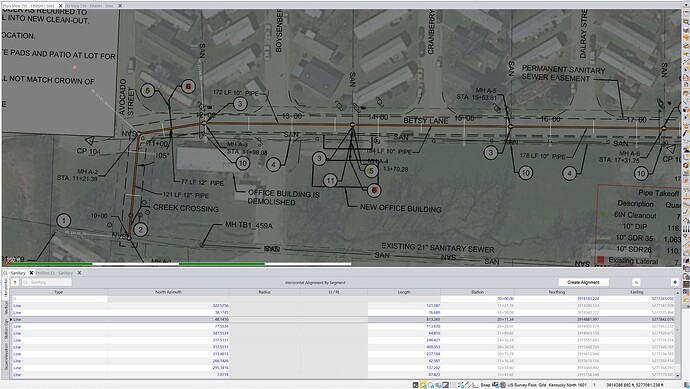Click the coordinate readout in the status bar
The image size is (690, 389).
pyautogui.click(x=635, y=385)
